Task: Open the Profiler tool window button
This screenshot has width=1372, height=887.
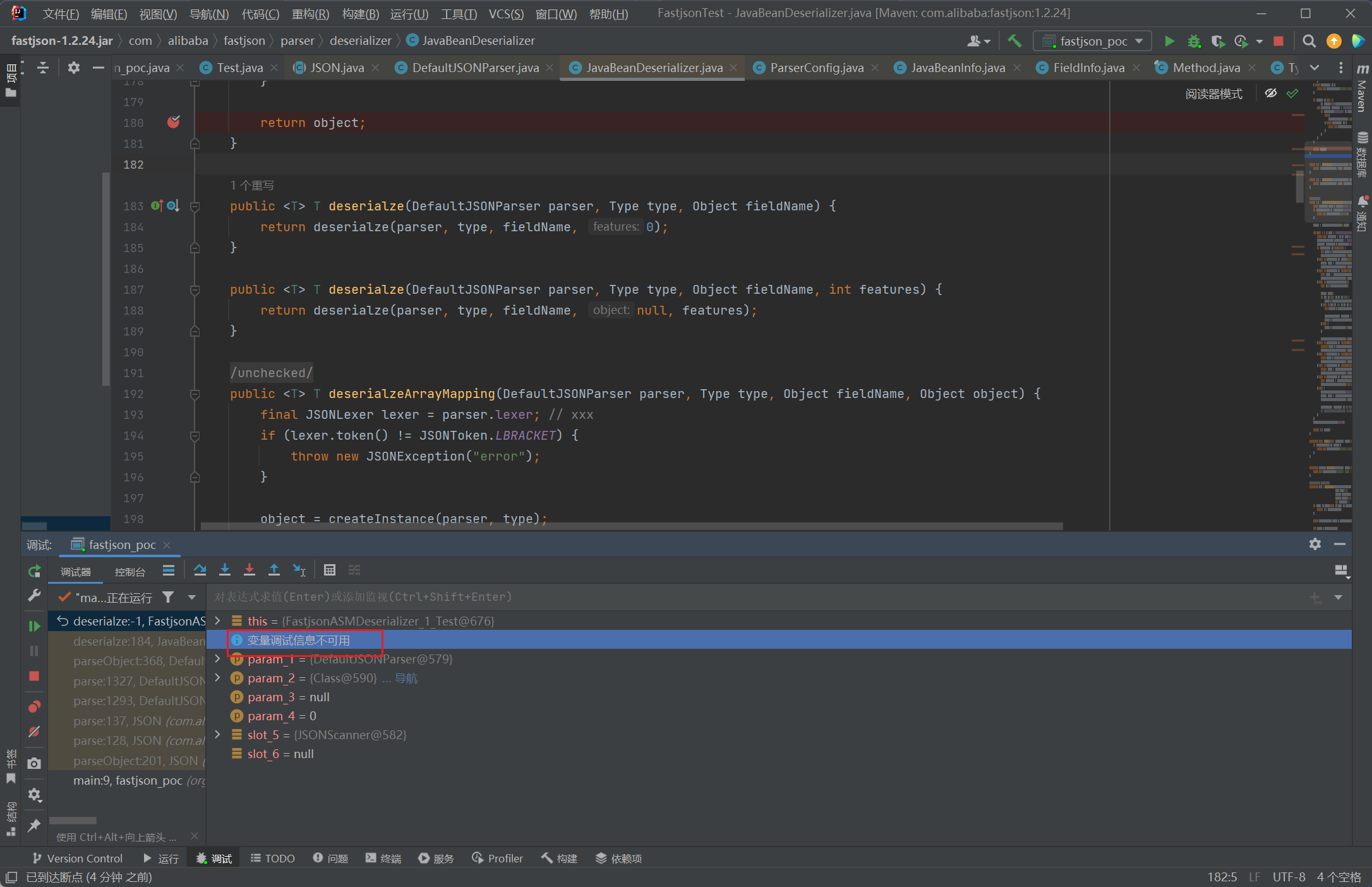Action: 498,858
